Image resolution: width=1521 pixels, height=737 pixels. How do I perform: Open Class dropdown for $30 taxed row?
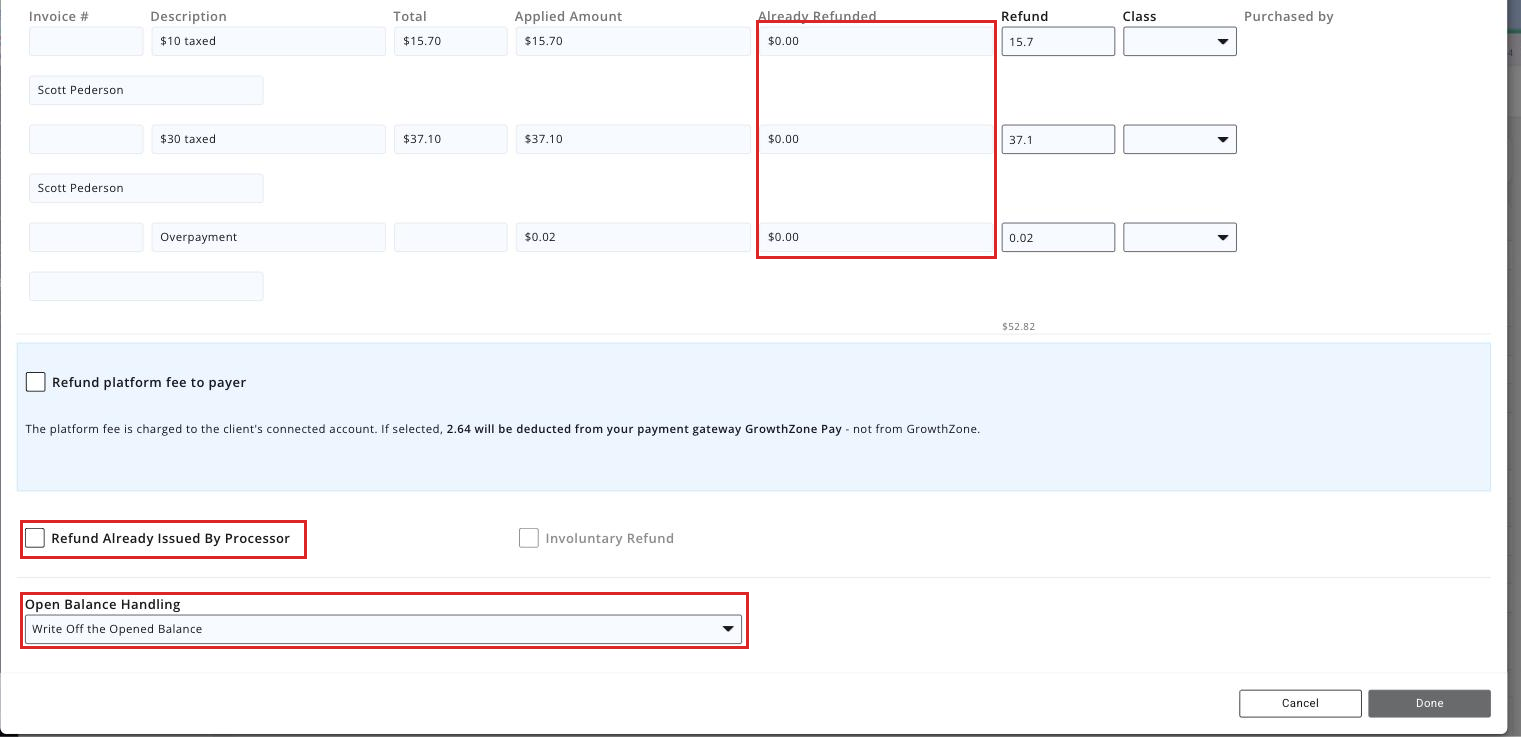1180,139
